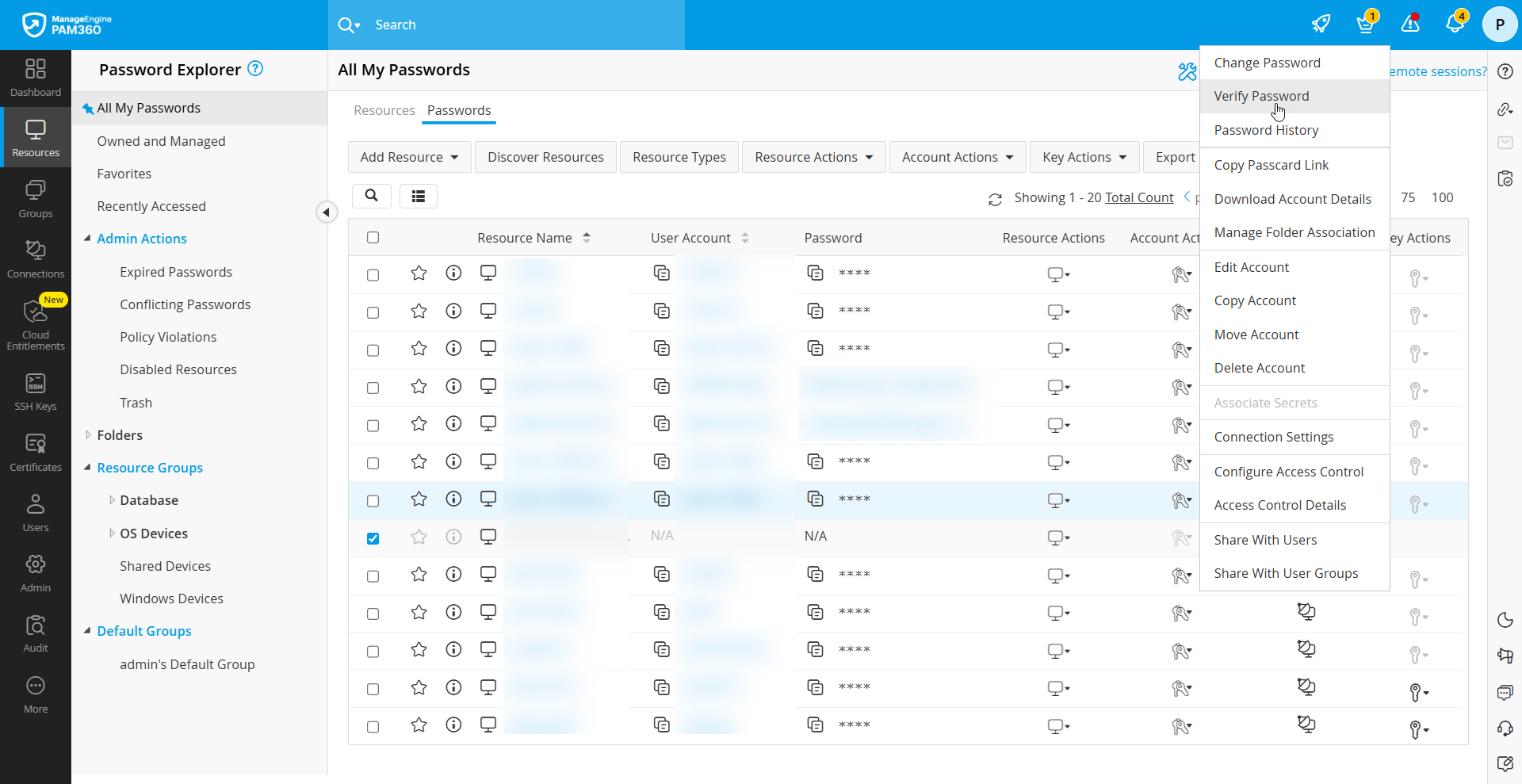Open help using the question mark icon
This screenshot has width=1522, height=784.
coord(1505,71)
